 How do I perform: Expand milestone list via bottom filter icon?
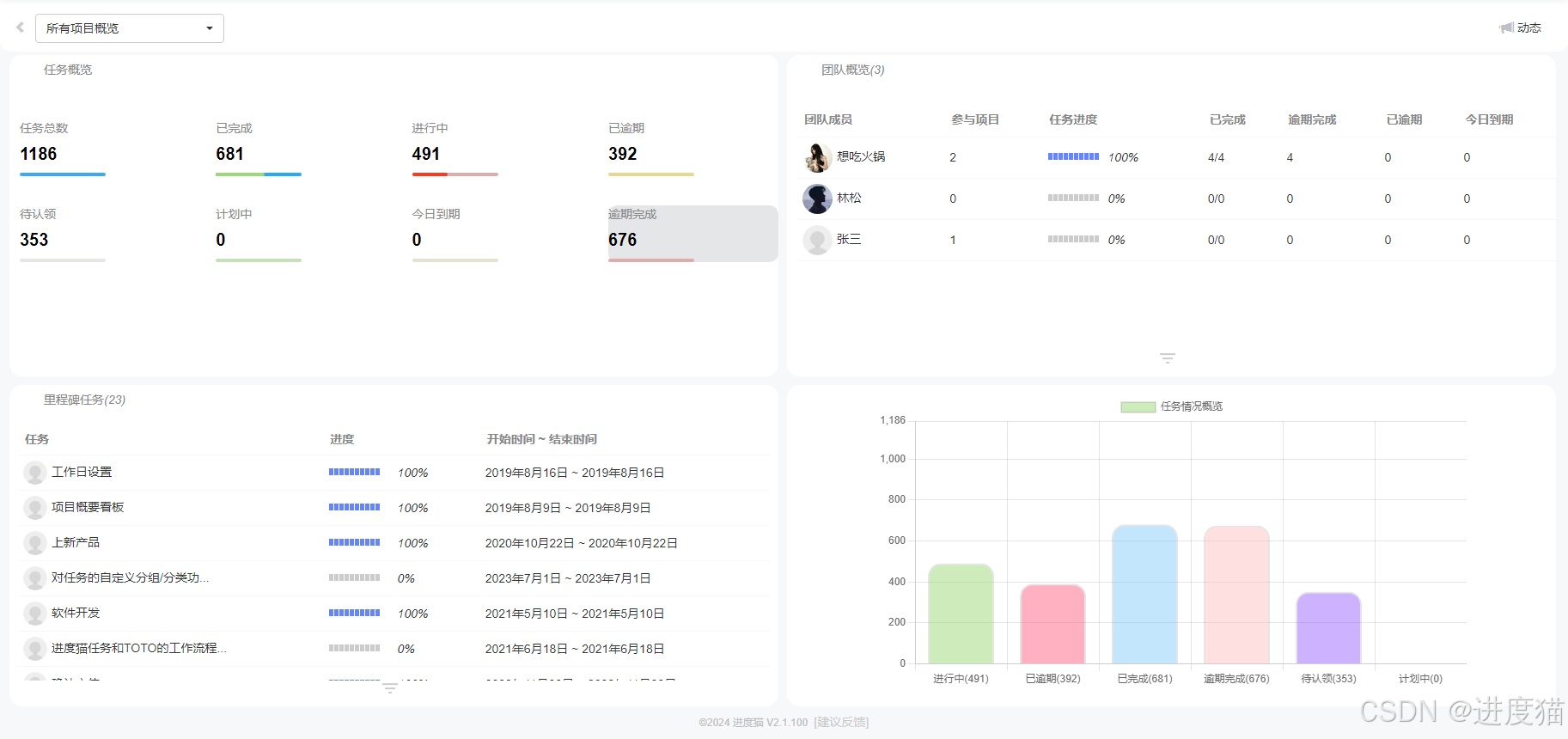click(x=389, y=688)
